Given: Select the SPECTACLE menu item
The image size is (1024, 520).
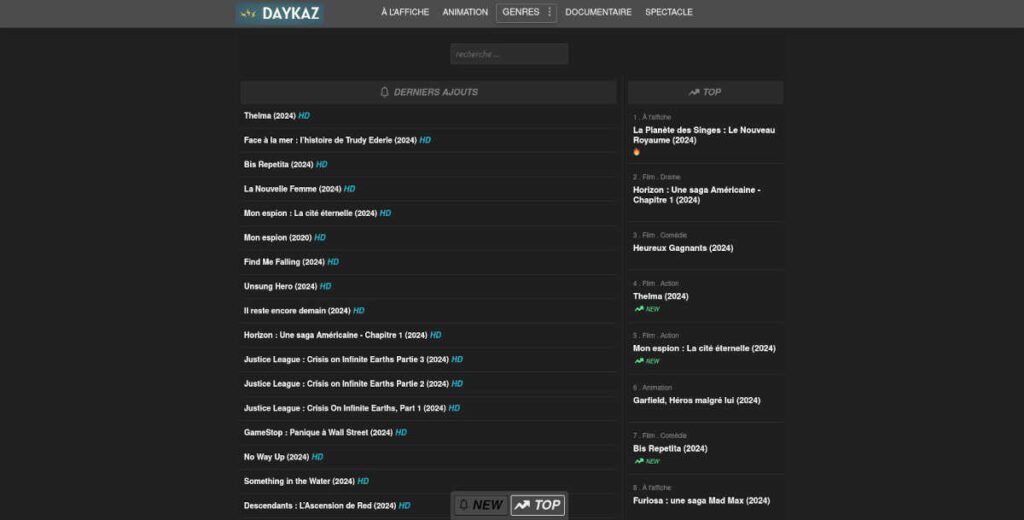Looking at the screenshot, I should pos(669,12).
